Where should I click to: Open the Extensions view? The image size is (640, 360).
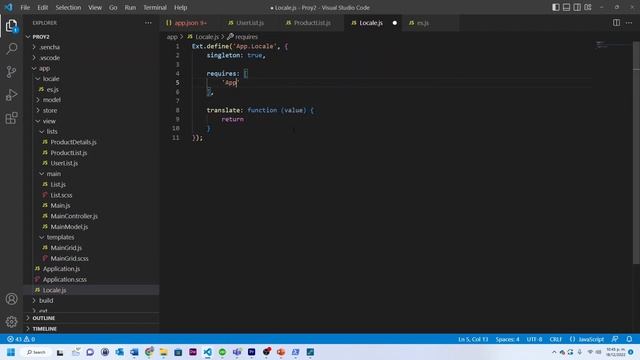point(11,118)
